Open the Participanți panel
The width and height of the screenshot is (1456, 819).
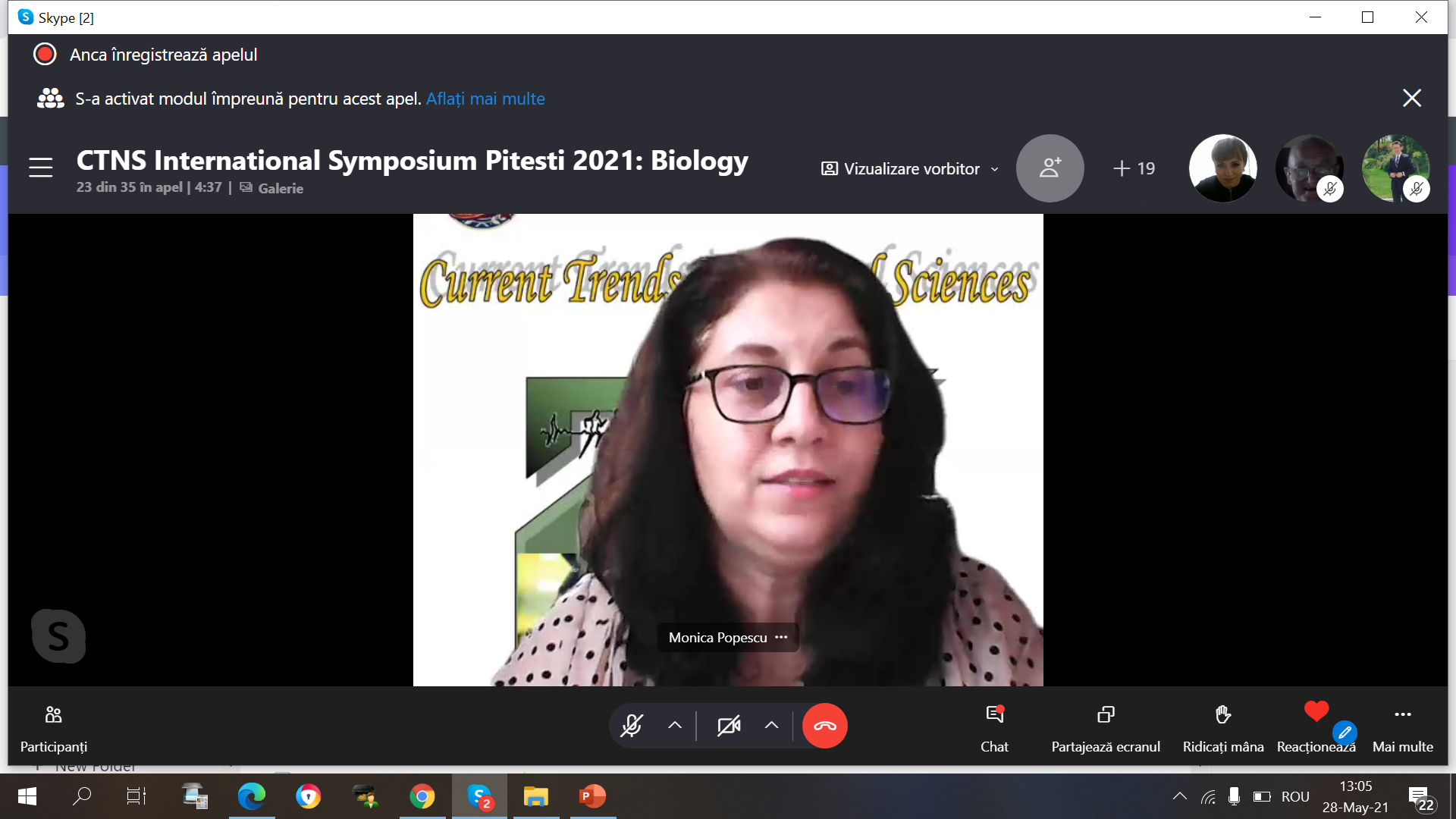pos(53,729)
